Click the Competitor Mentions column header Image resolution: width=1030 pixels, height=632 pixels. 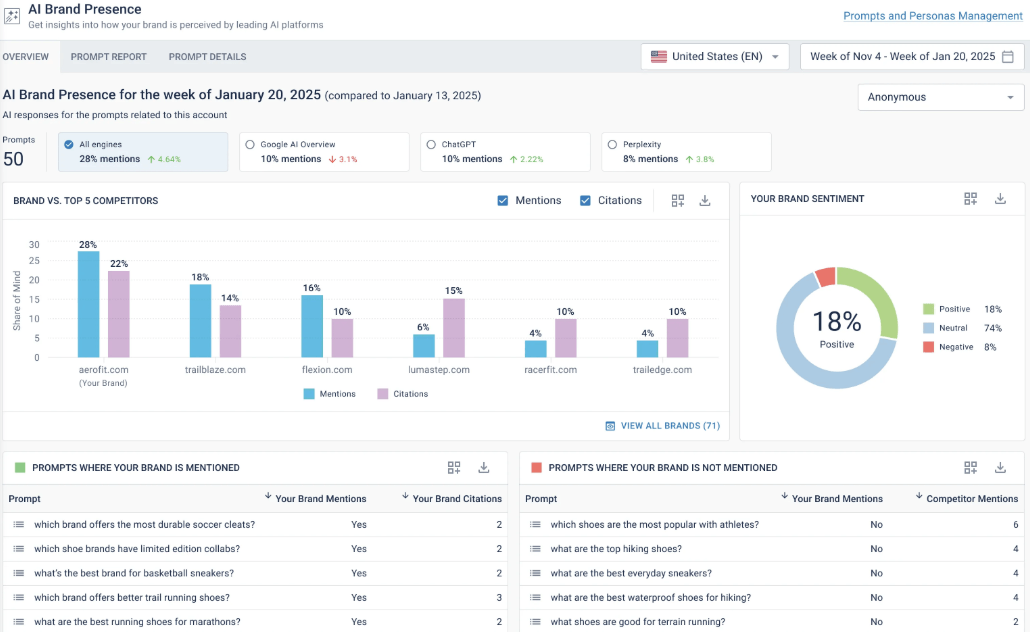pyautogui.click(x=972, y=499)
